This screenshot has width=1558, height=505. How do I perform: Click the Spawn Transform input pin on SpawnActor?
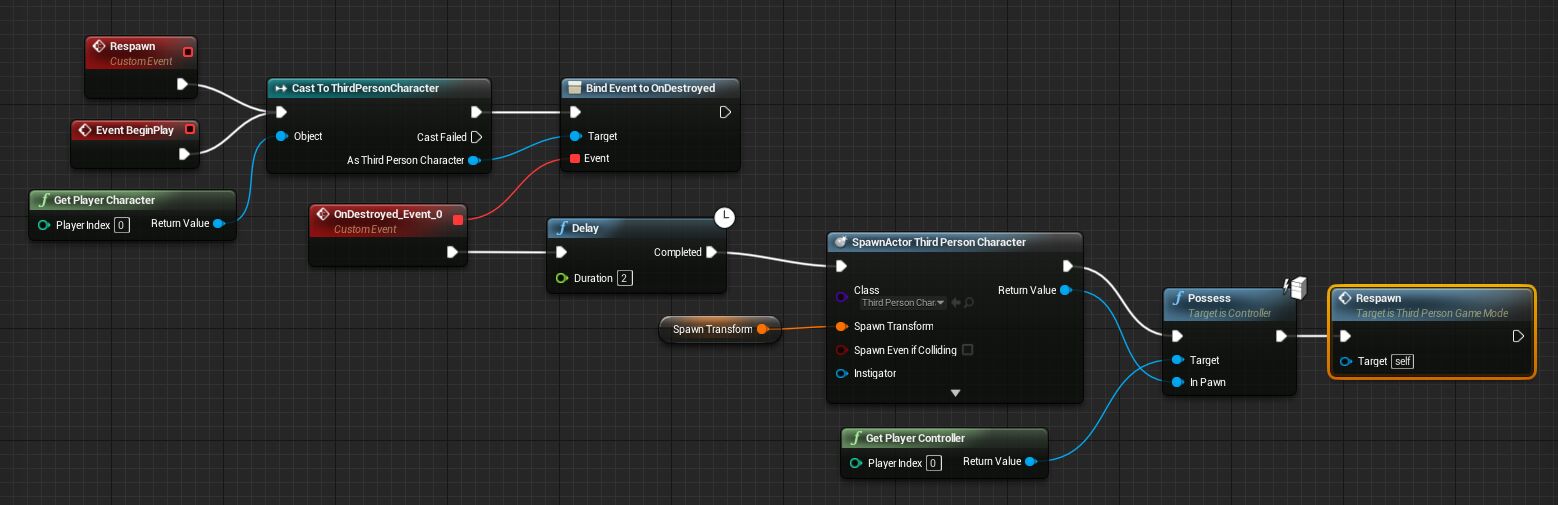pos(841,326)
